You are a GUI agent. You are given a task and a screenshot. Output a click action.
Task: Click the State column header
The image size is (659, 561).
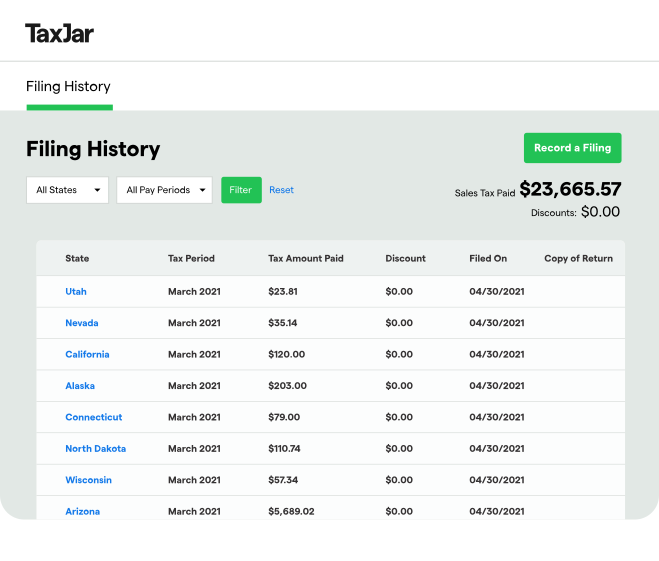click(77, 258)
